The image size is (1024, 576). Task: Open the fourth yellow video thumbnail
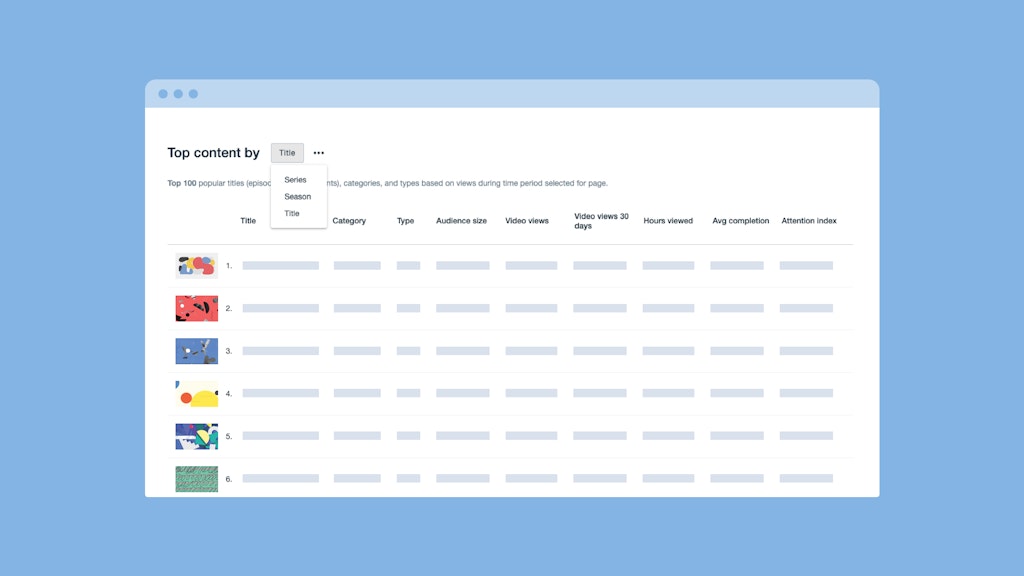click(x=197, y=394)
